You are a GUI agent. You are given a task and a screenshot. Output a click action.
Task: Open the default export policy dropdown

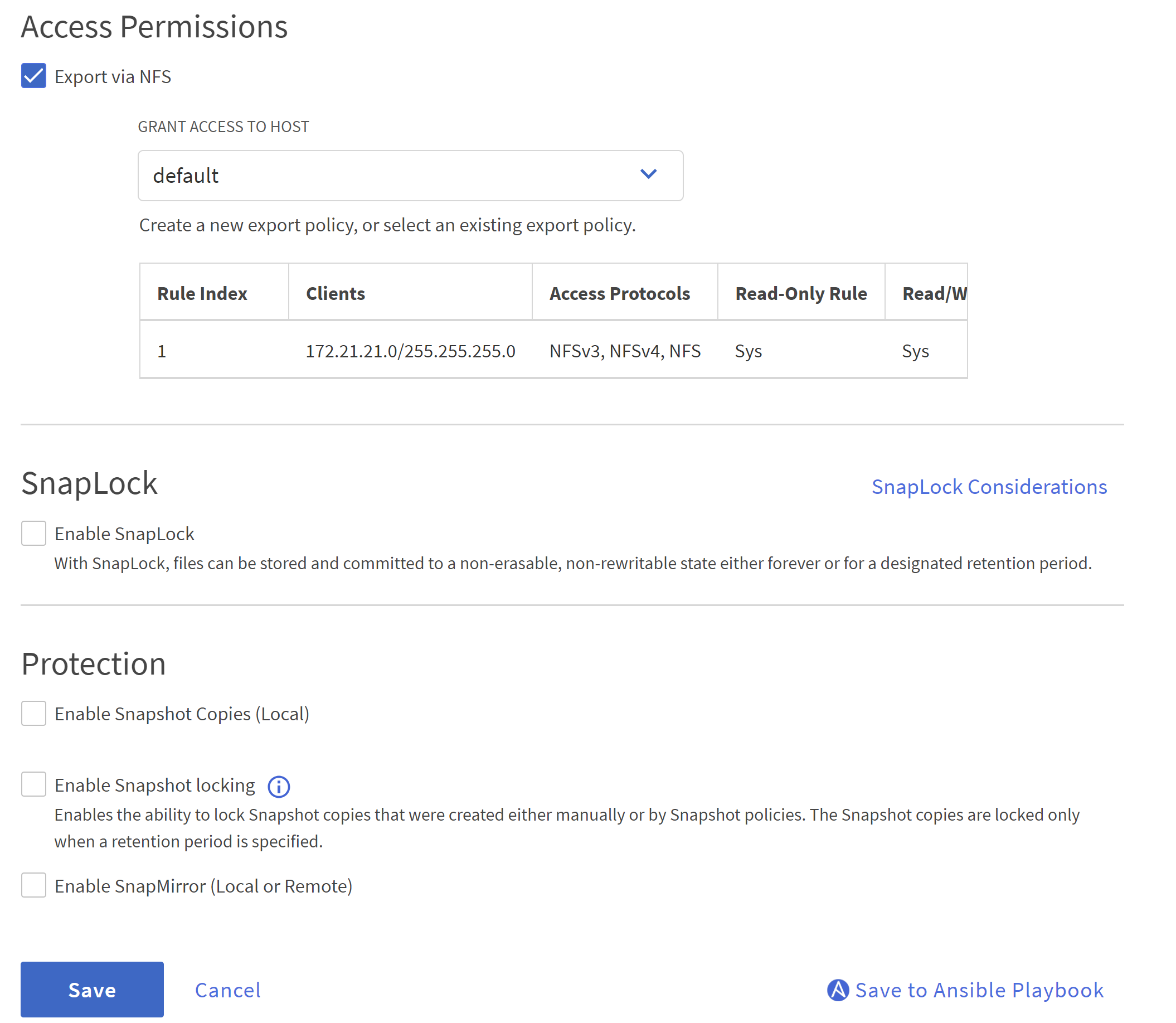411,175
